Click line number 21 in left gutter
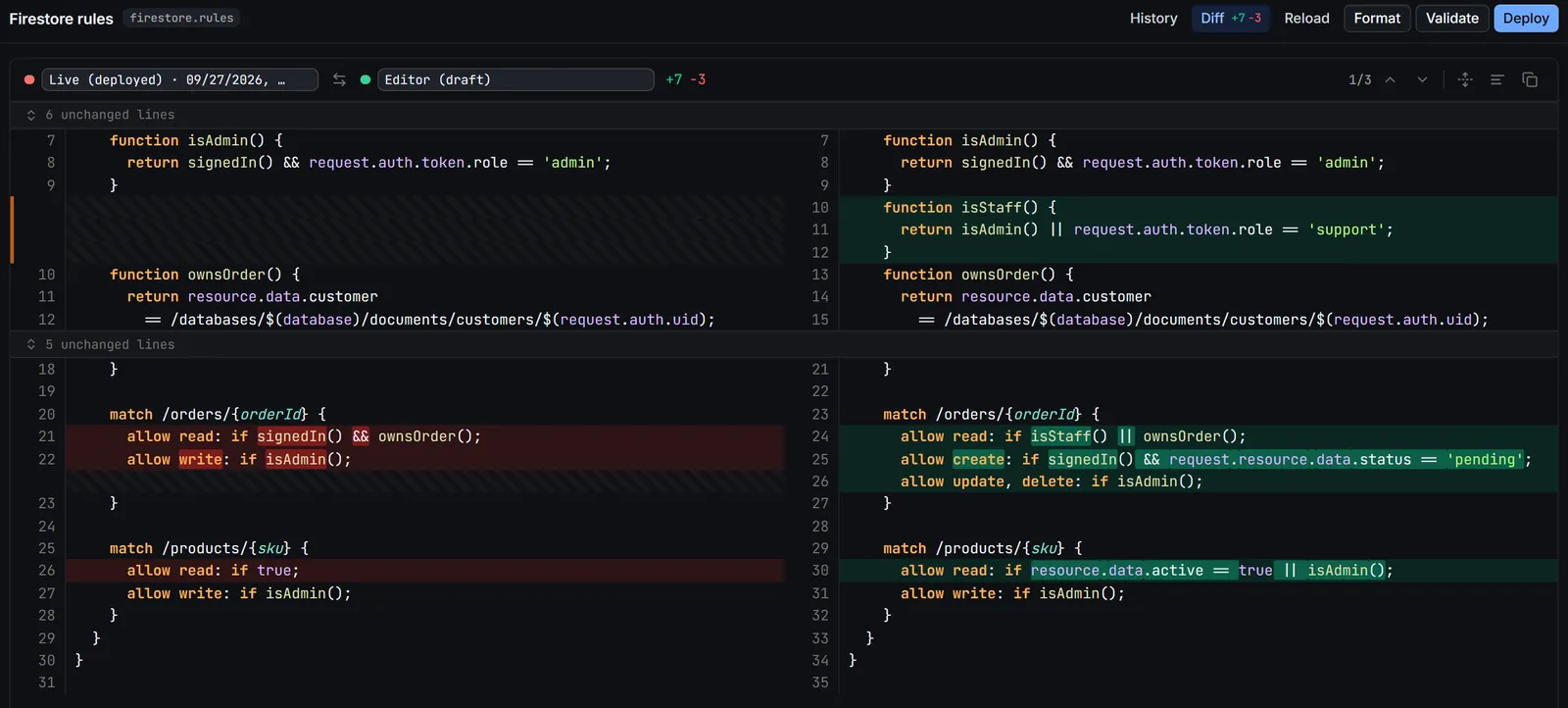The height and width of the screenshot is (708, 1568). (x=47, y=436)
